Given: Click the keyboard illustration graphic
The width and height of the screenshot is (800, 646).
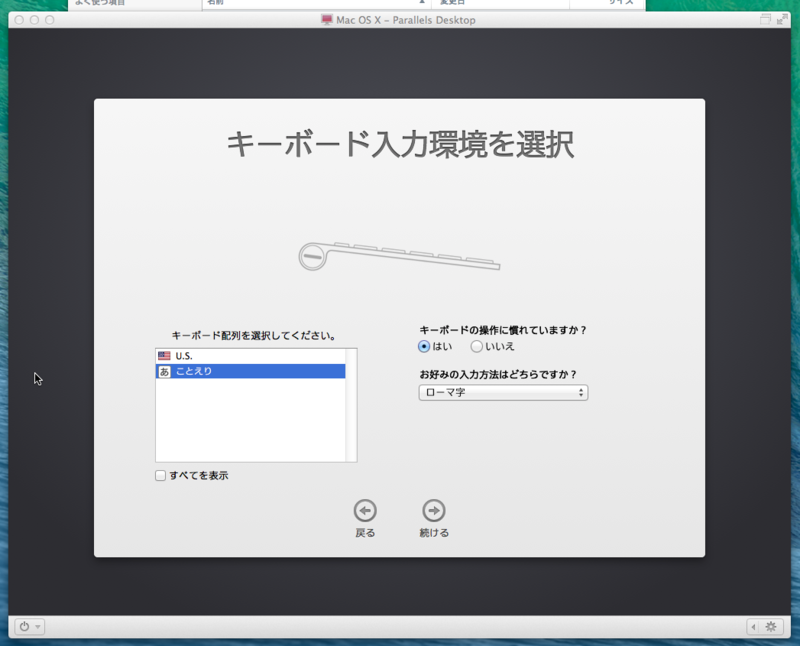Looking at the screenshot, I should tap(400, 256).
